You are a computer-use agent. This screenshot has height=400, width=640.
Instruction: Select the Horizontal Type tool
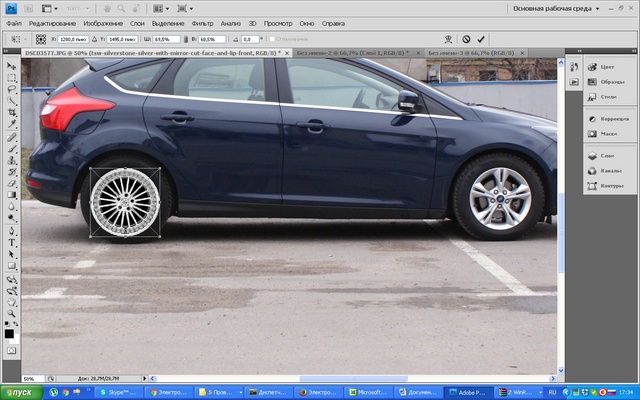11,242
